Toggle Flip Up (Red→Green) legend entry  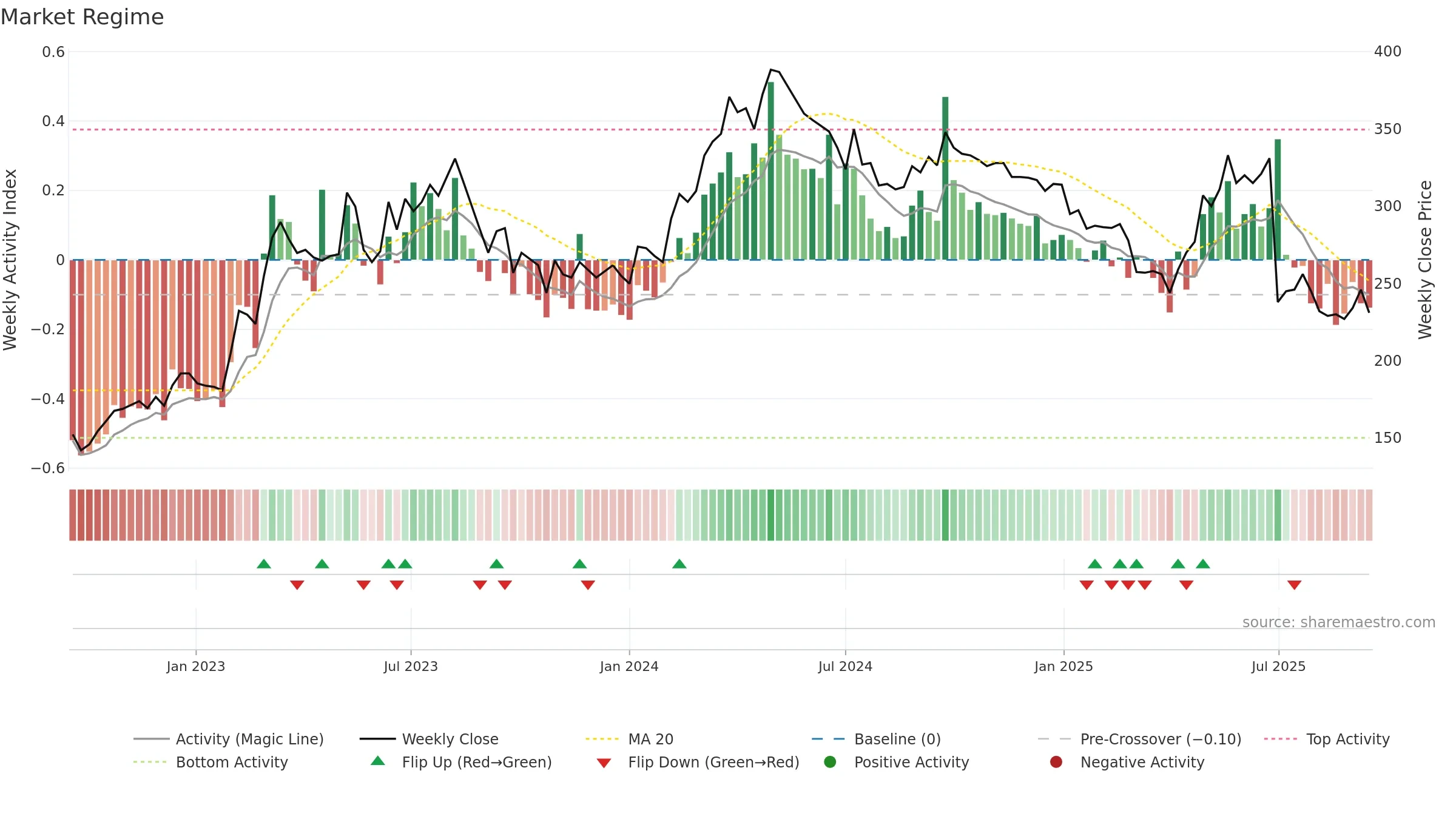[x=461, y=762]
